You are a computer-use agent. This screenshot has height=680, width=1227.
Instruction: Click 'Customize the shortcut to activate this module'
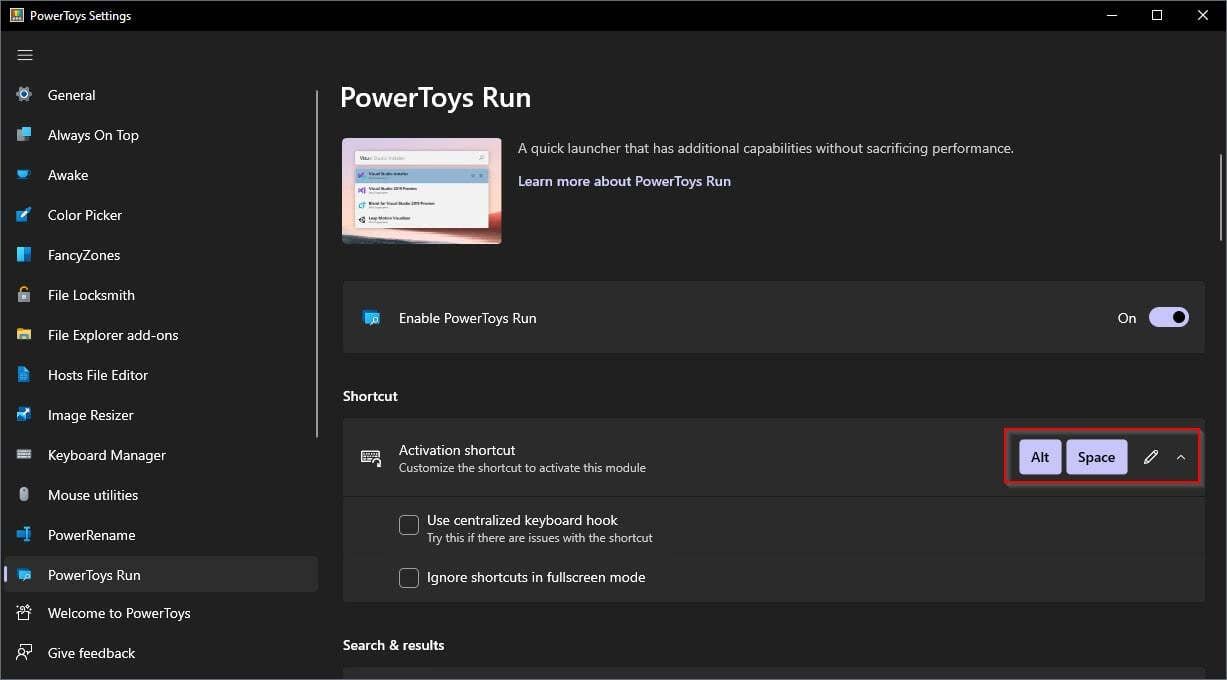coord(522,468)
